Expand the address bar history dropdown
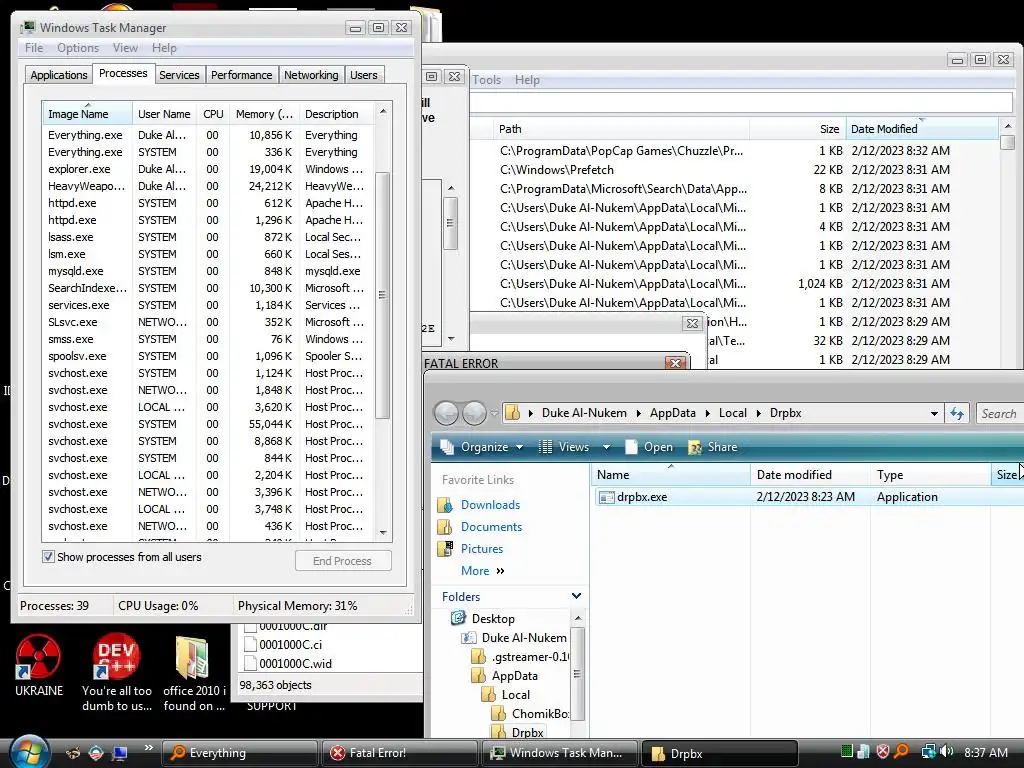 tap(934, 413)
